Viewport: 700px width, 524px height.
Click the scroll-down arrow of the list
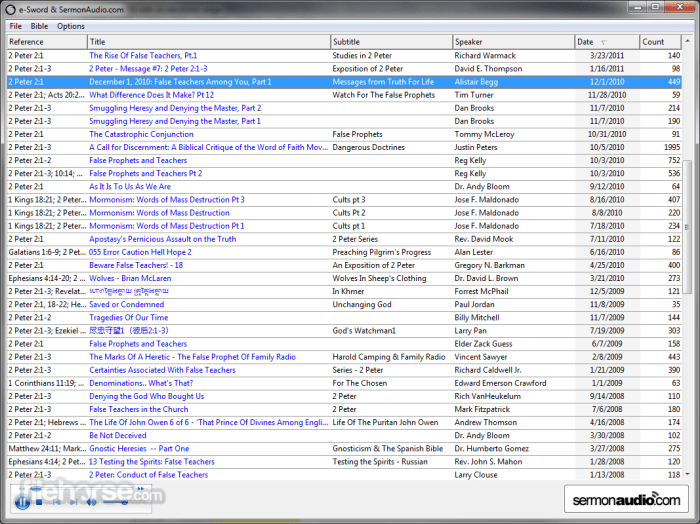pyautogui.click(x=687, y=474)
